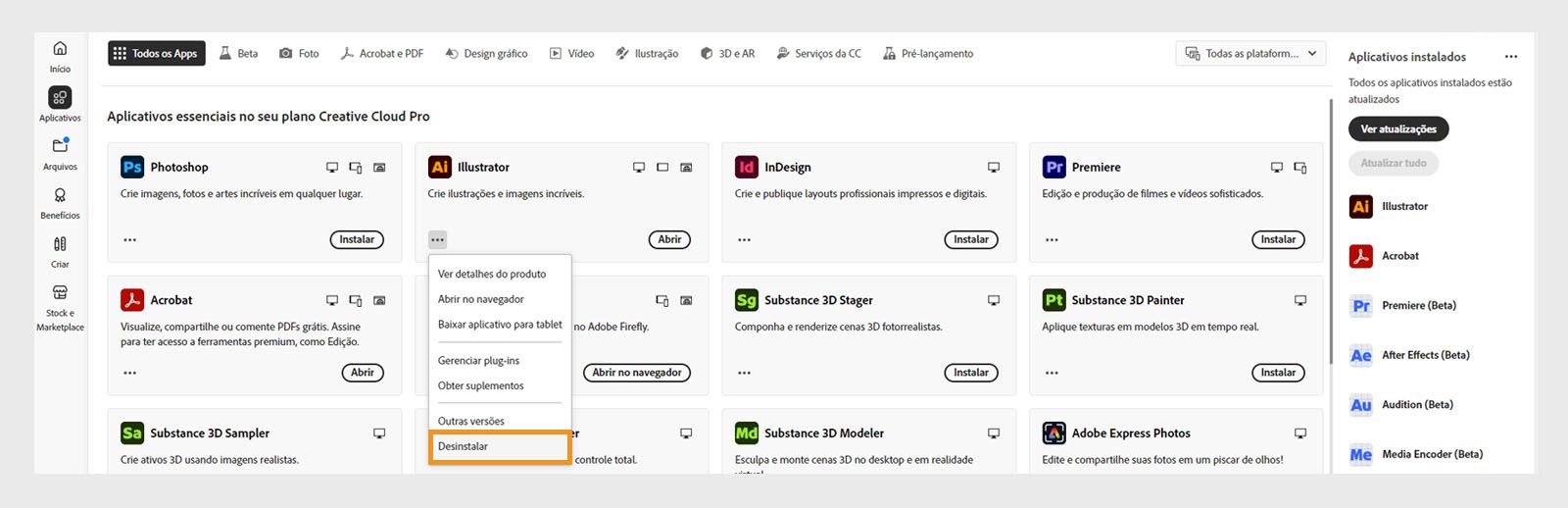Switch to the Ilustração tab
The height and width of the screenshot is (508, 1568).
647,54
